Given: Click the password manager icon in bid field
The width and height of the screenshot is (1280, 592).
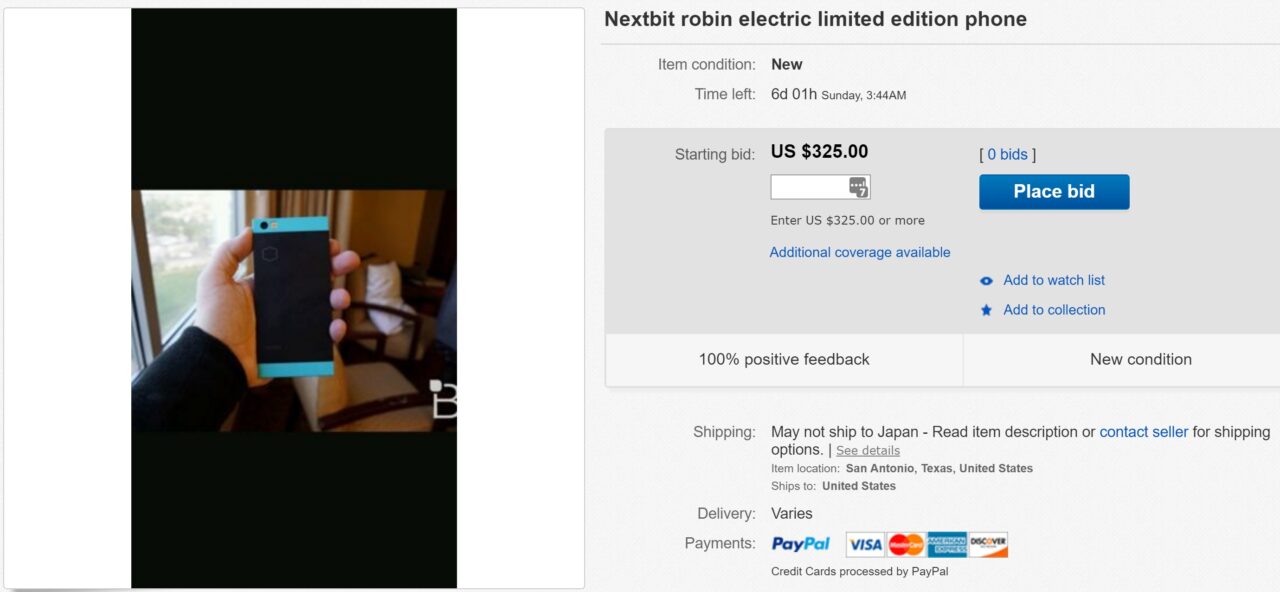Looking at the screenshot, I should click(858, 187).
